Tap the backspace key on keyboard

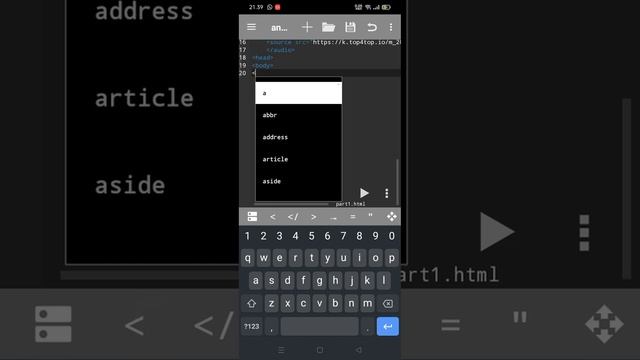click(x=387, y=303)
